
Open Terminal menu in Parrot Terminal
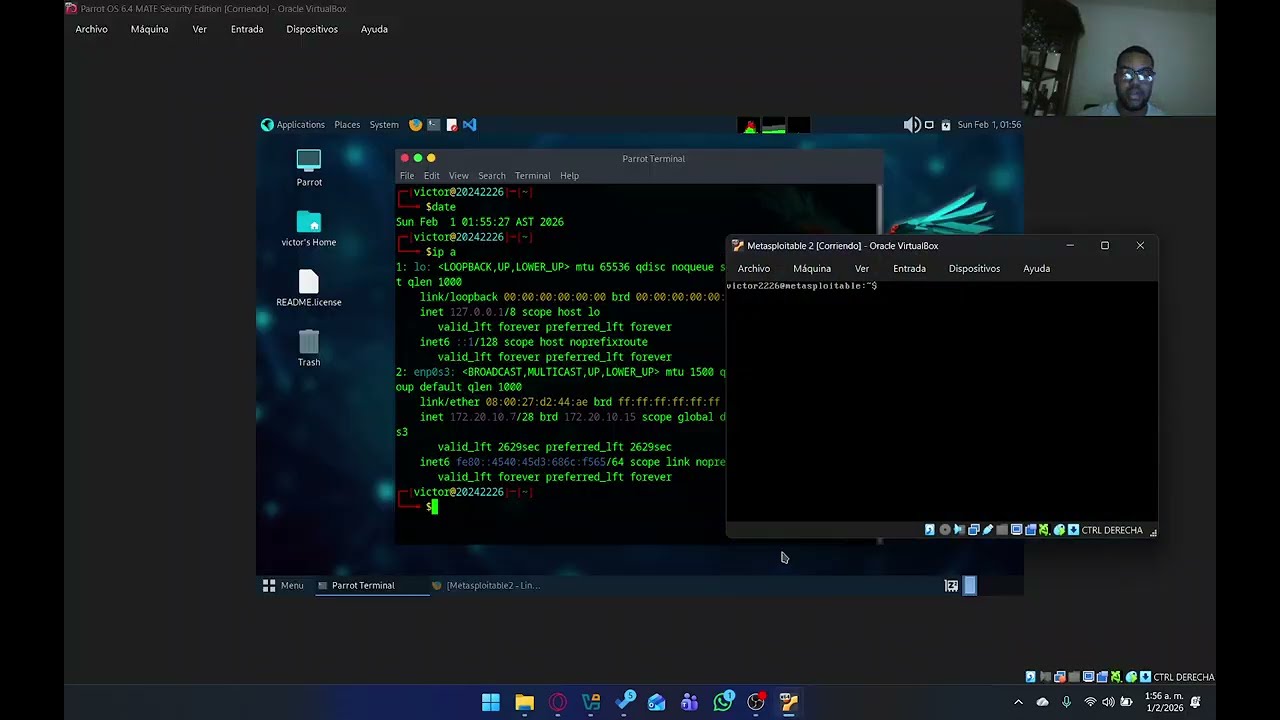point(532,176)
